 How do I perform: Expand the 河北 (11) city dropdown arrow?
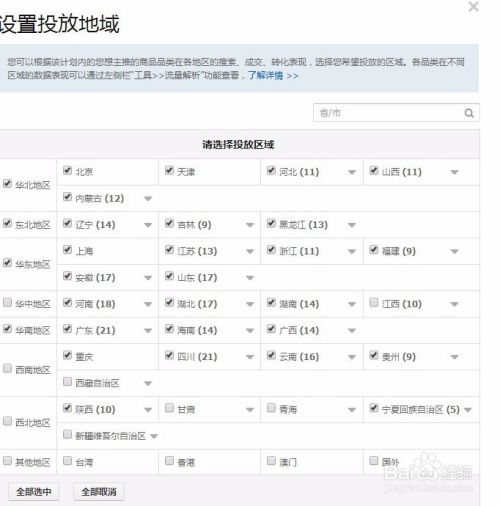point(352,172)
